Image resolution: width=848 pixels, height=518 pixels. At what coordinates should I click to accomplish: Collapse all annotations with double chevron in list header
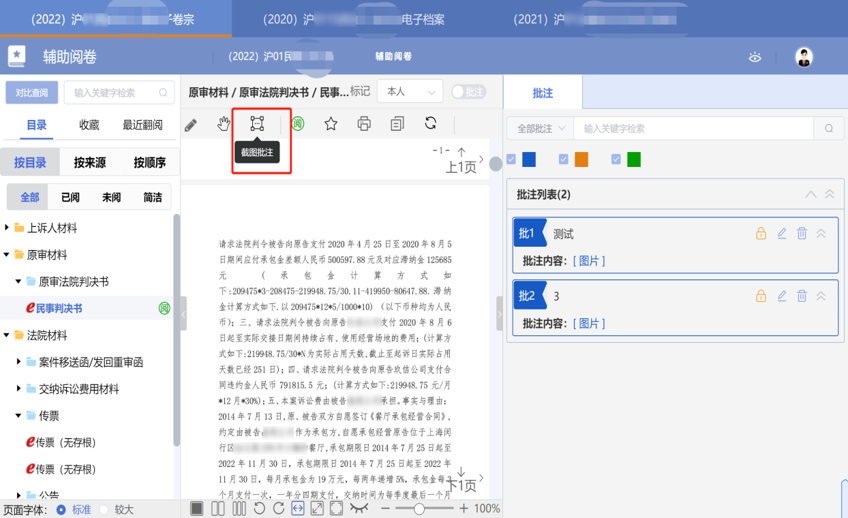[829, 194]
